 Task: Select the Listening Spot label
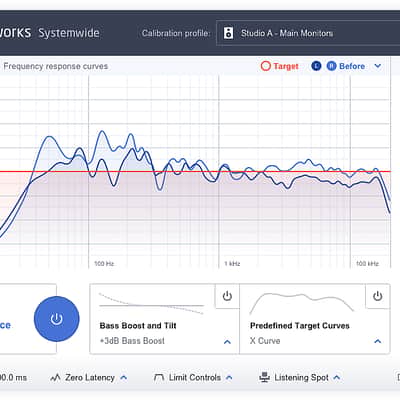301,378
